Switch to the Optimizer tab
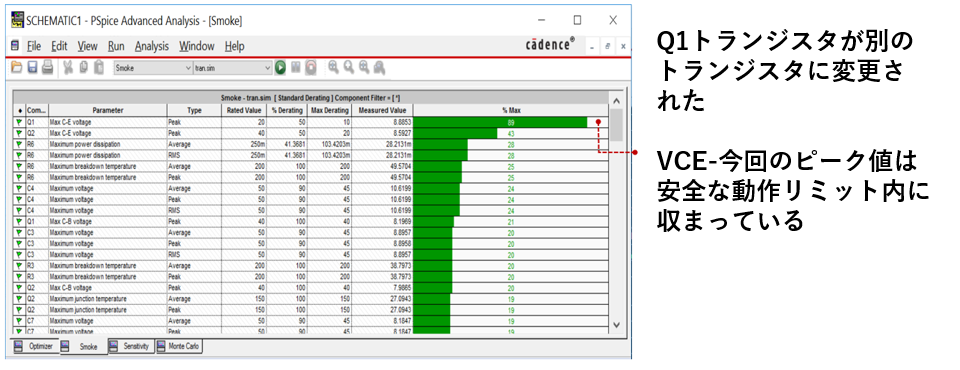 tap(36, 346)
